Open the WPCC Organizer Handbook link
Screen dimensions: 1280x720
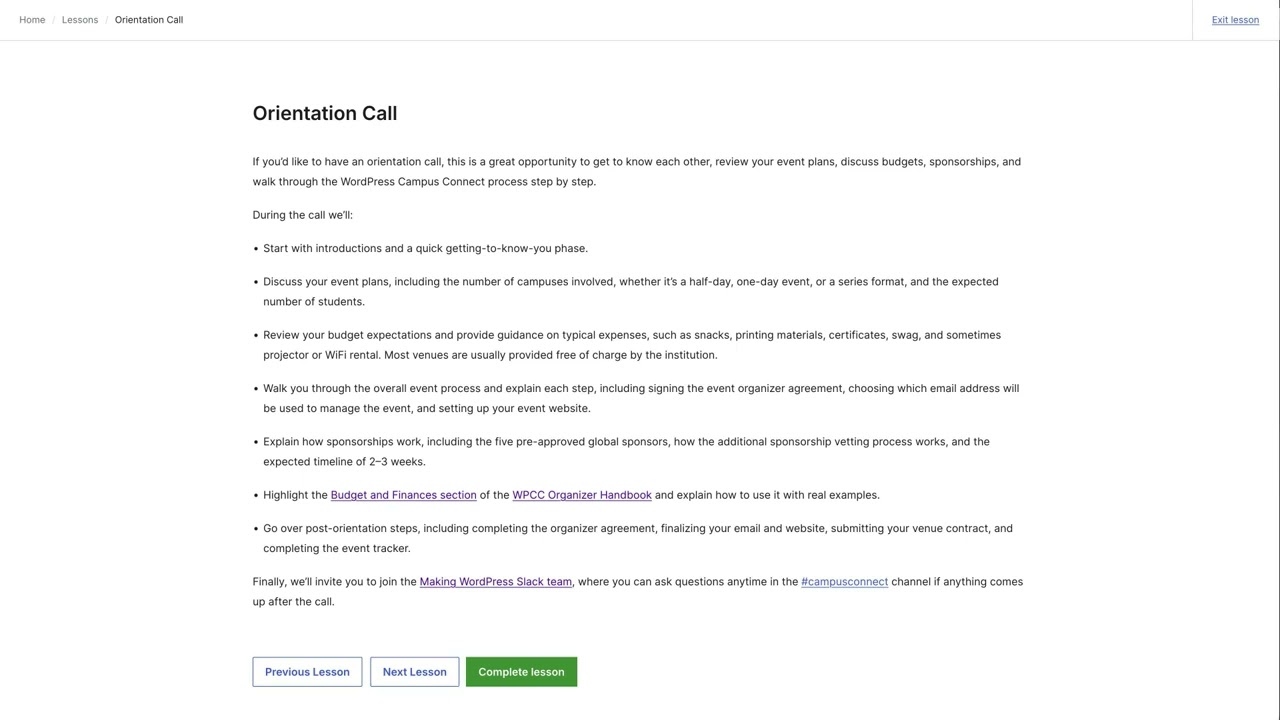tap(581, 495)
